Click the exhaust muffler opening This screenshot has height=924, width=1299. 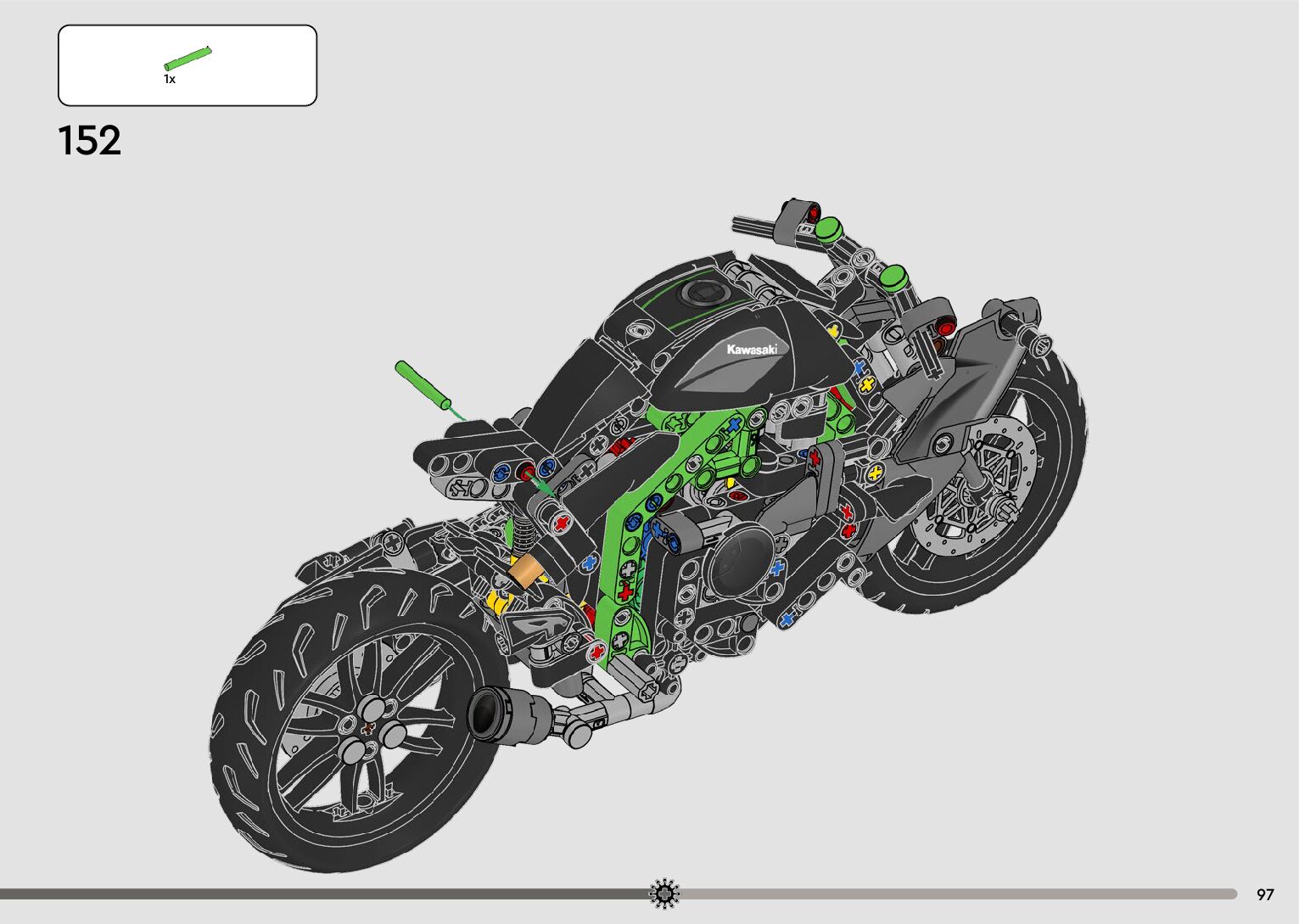483,714
